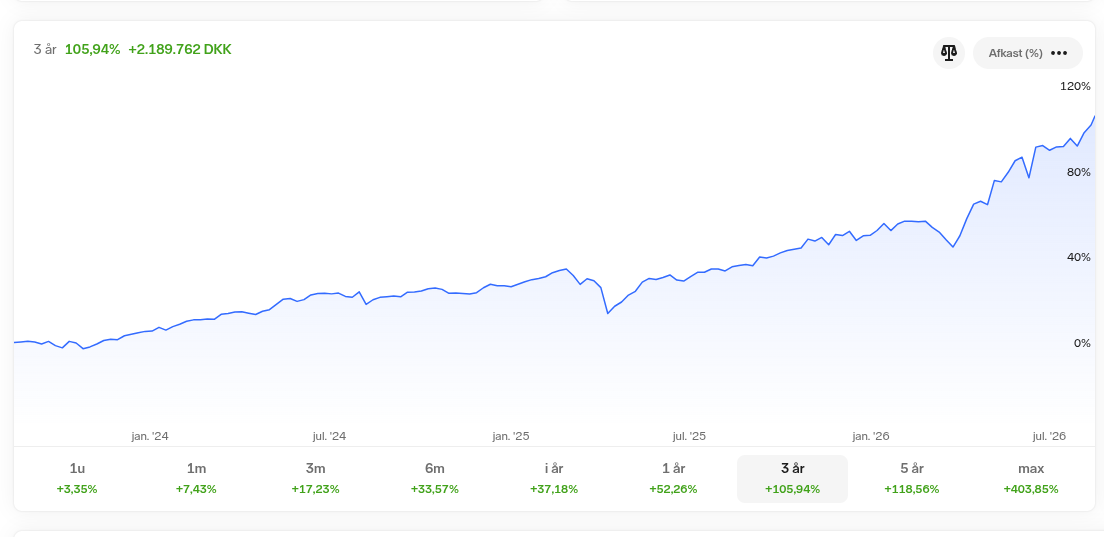This screenshot has height=537, width=1104.
Task: Open the Afkast (%) options menu
Action: (1027, 53)
